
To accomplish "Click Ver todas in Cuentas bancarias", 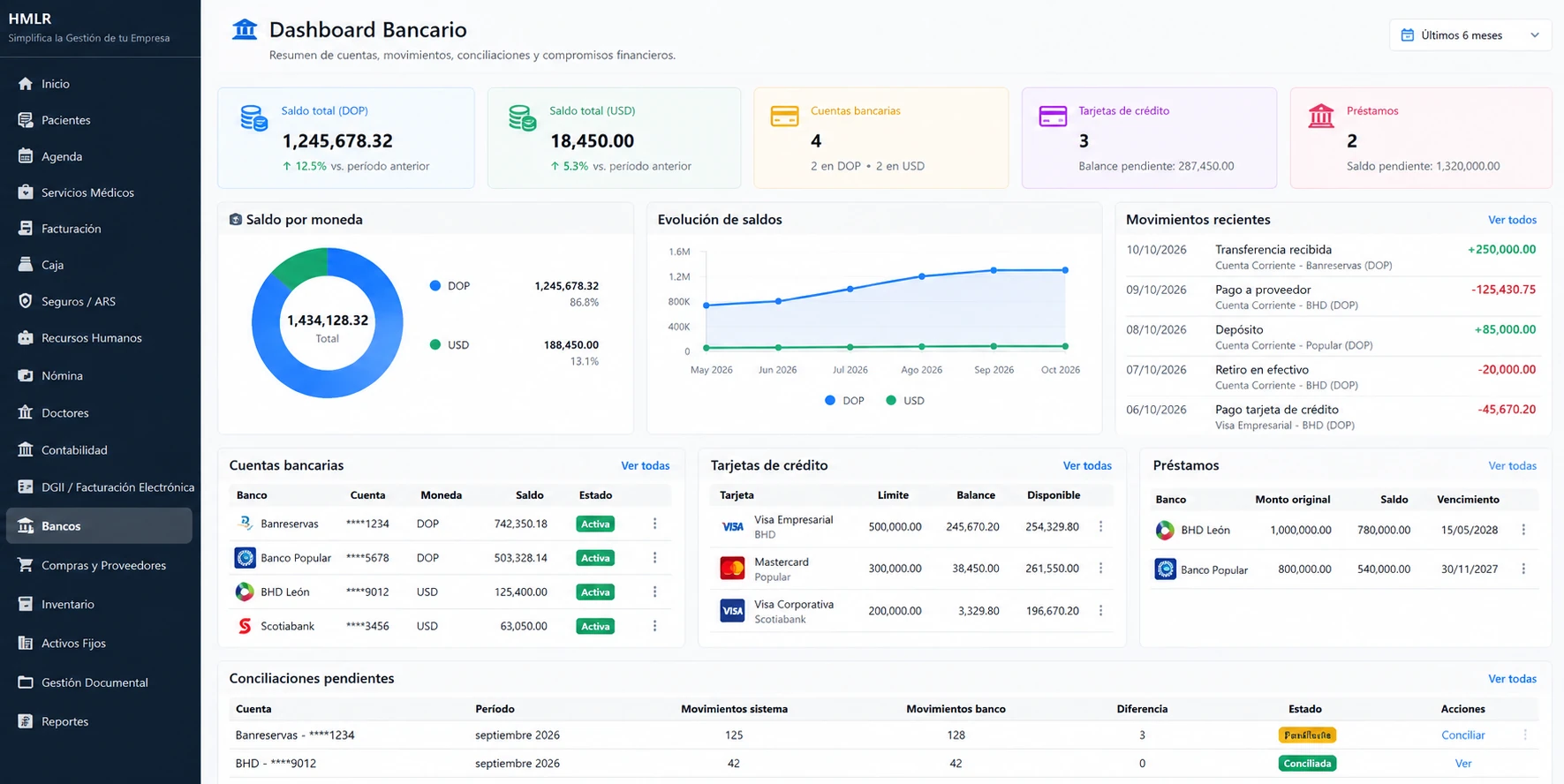I will [645, 465].
